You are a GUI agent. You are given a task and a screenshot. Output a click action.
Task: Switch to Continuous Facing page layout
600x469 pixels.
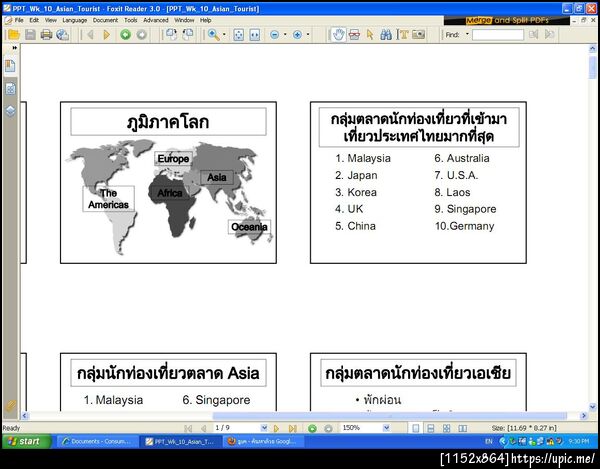coord(447,428)
